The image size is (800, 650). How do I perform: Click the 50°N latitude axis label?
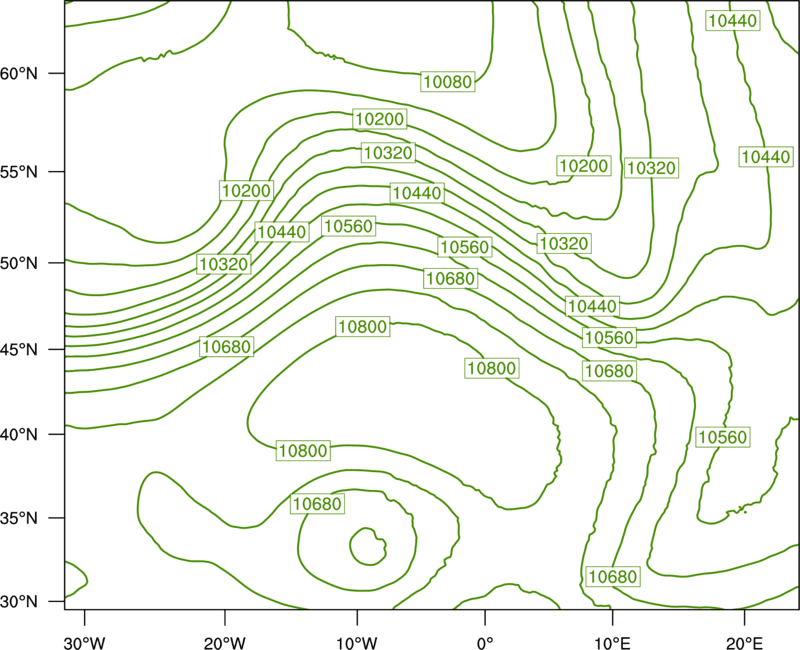pos(19,263)
